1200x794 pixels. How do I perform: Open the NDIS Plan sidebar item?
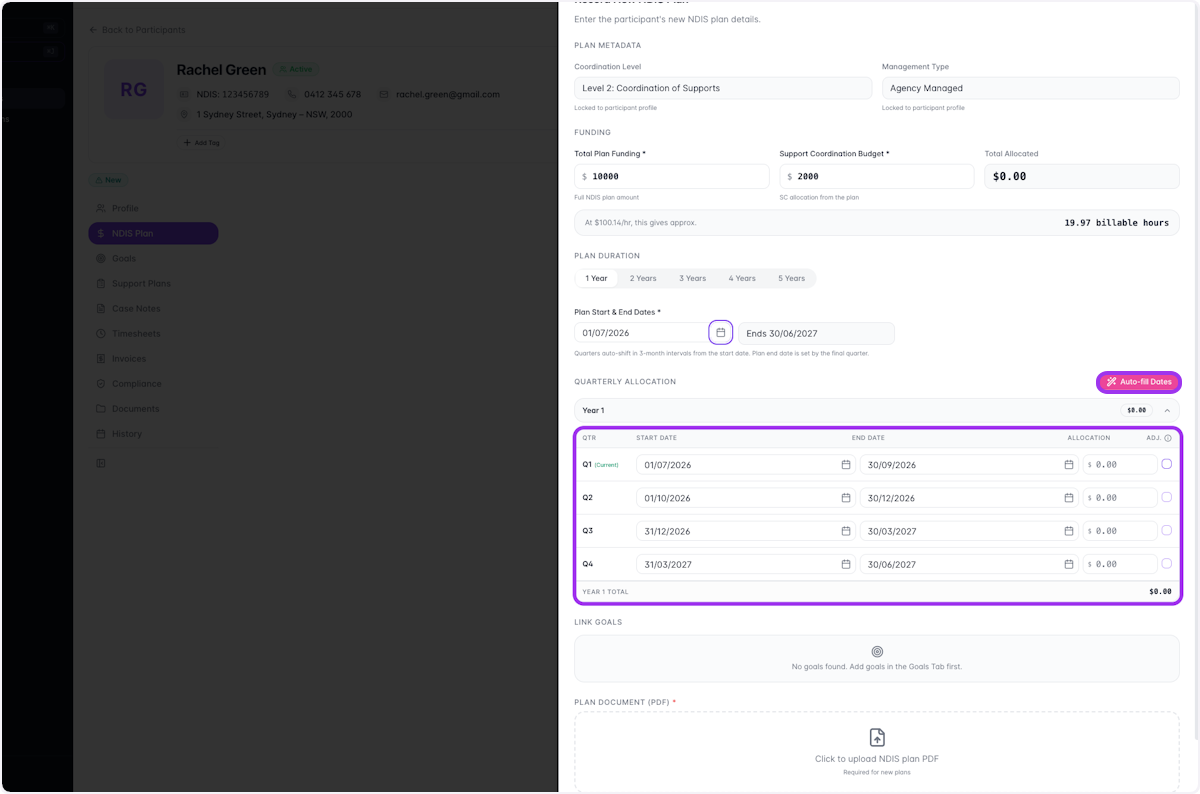pos(153,233)
